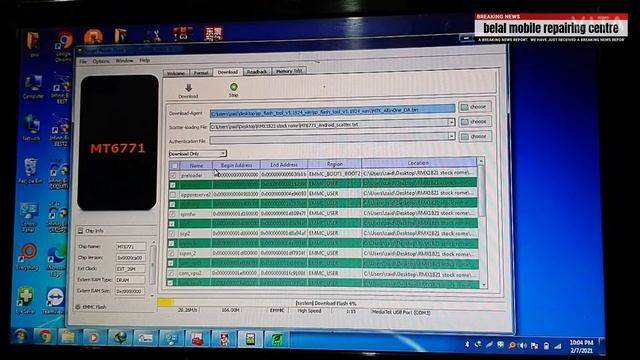Click Chip Info scrollbar up arrow
The width and height of the screenshot is (640, 360).
pyautogui.click(x=153, y=243)
